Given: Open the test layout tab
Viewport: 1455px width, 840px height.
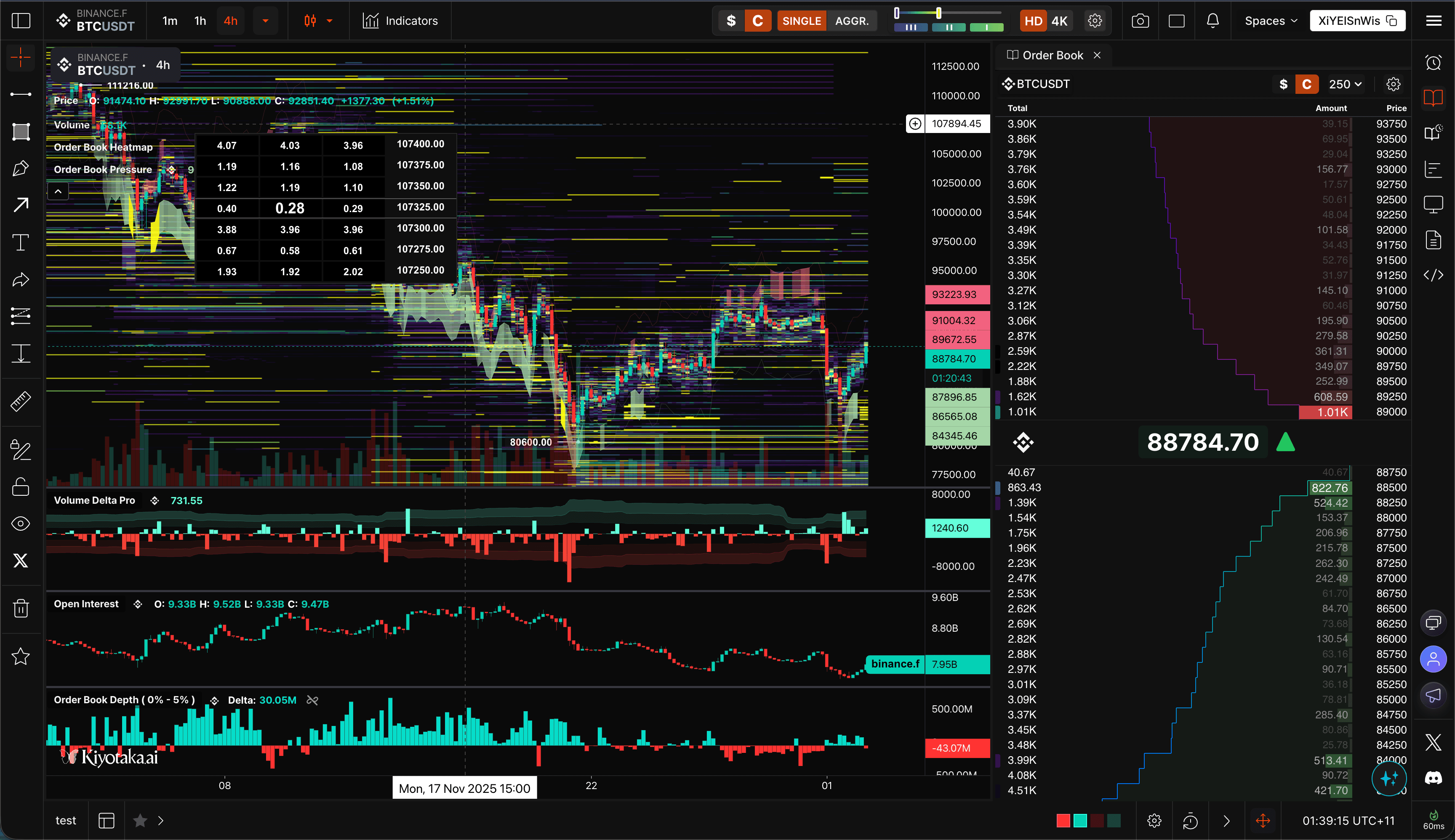Looking at the screenshot, I should point(66,820).
